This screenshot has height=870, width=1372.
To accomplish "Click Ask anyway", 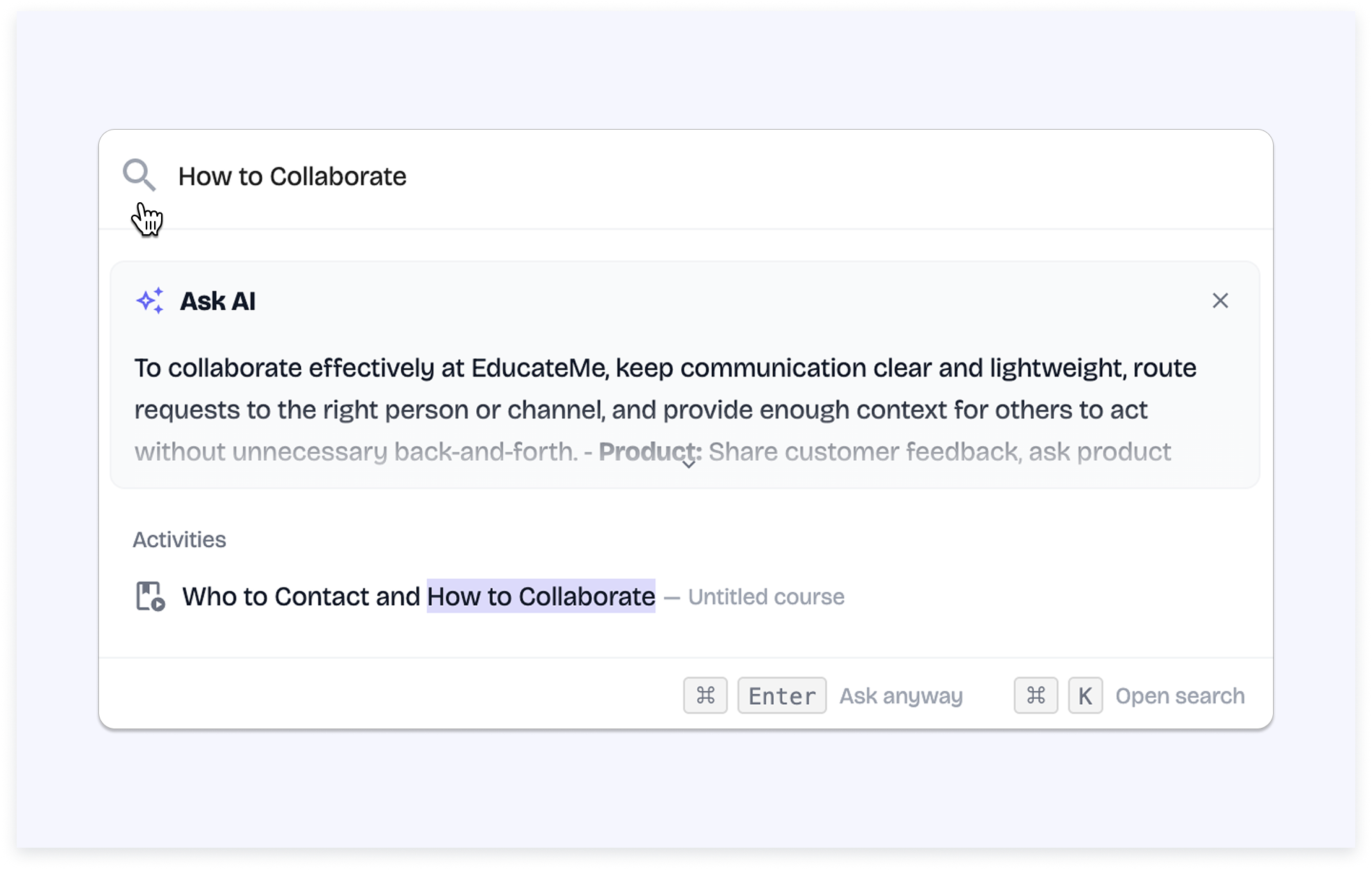I will click(x=901, y=696).
